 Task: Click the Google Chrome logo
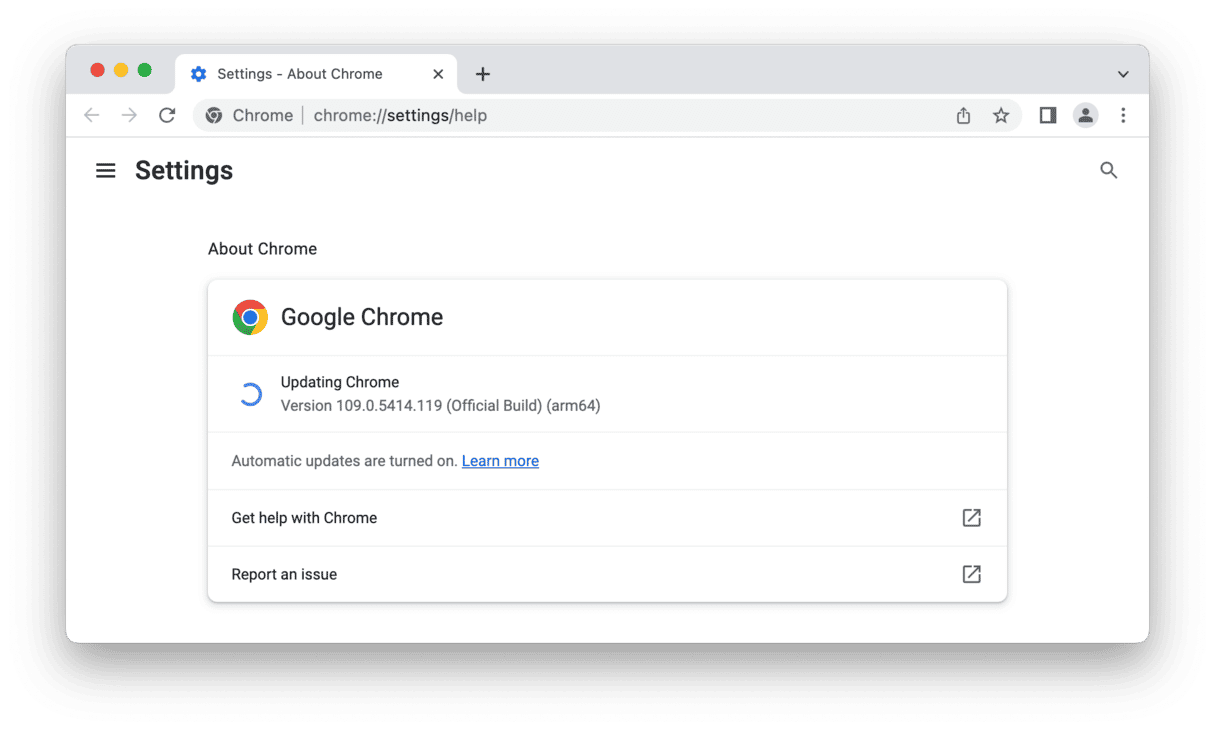(x=250, y=318)
